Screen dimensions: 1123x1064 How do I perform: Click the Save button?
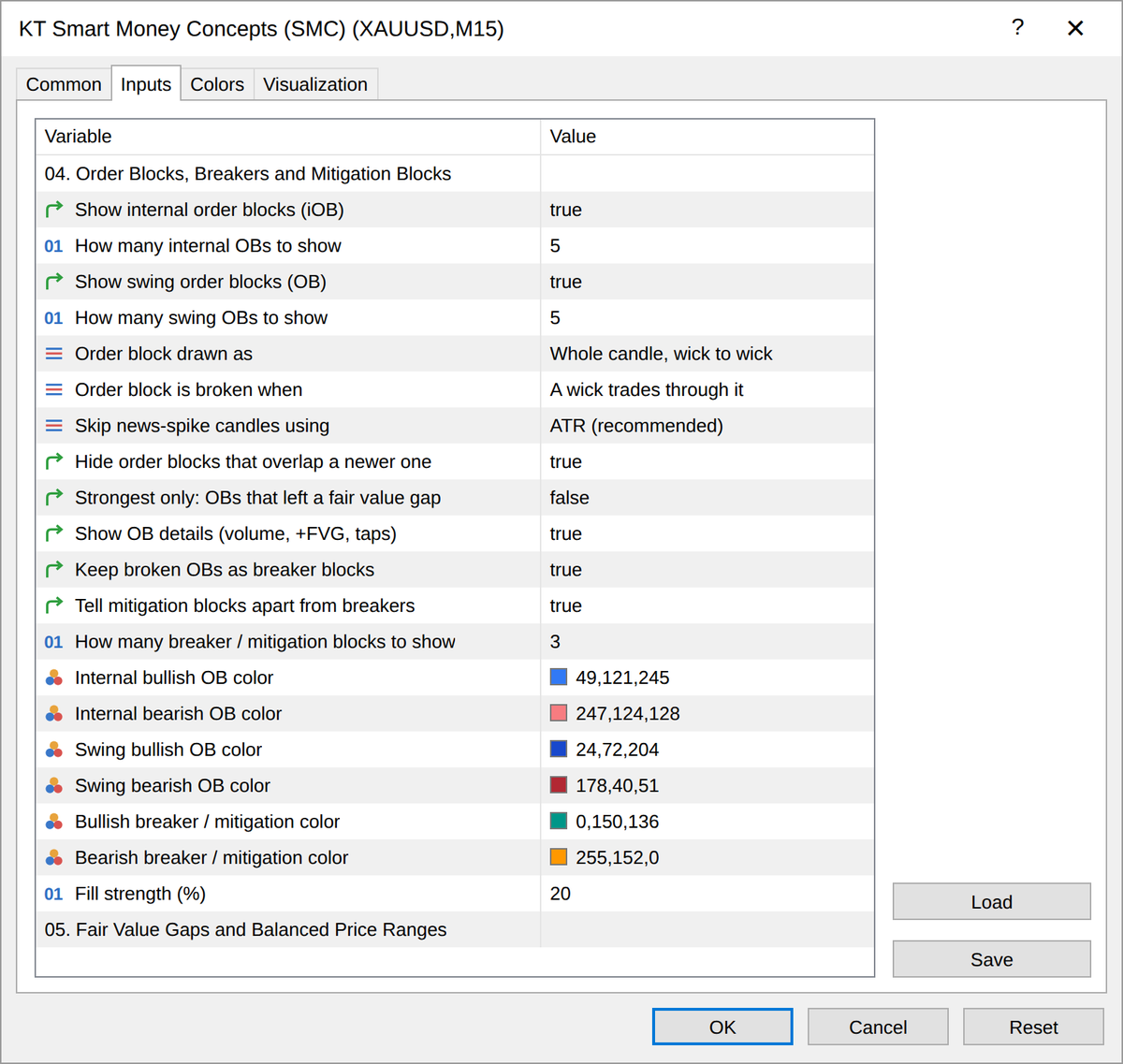pos(992,959)
